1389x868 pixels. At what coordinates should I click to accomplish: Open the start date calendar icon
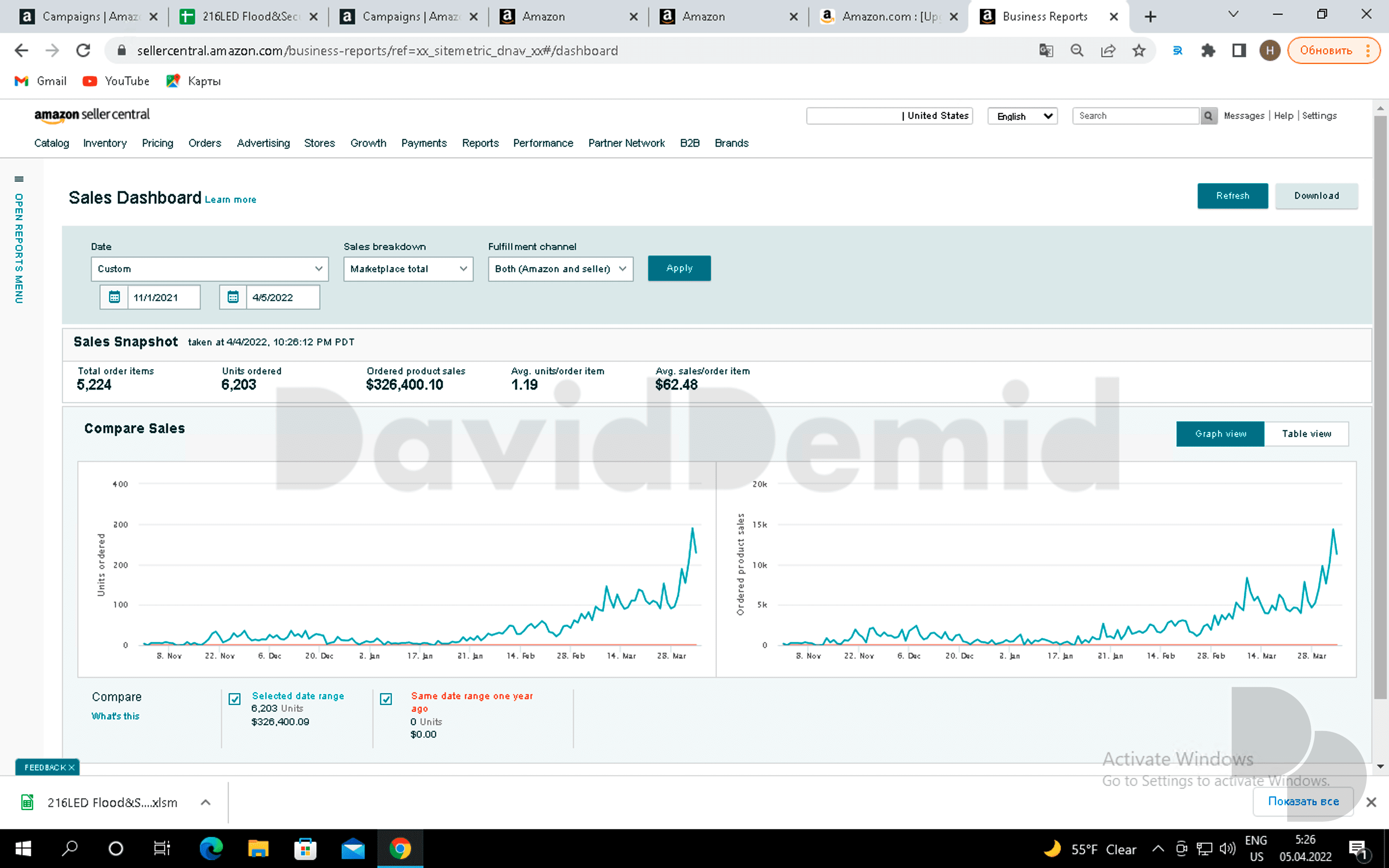(x=114, y=298)
